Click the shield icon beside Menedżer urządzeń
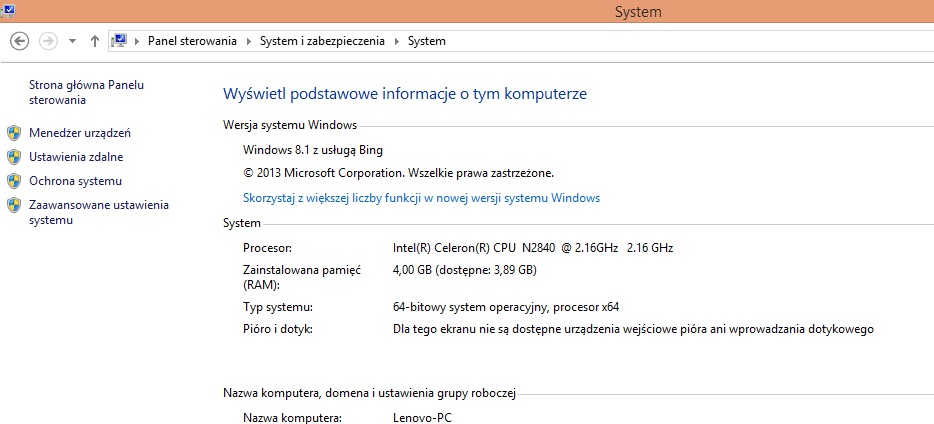 point(14,133)
